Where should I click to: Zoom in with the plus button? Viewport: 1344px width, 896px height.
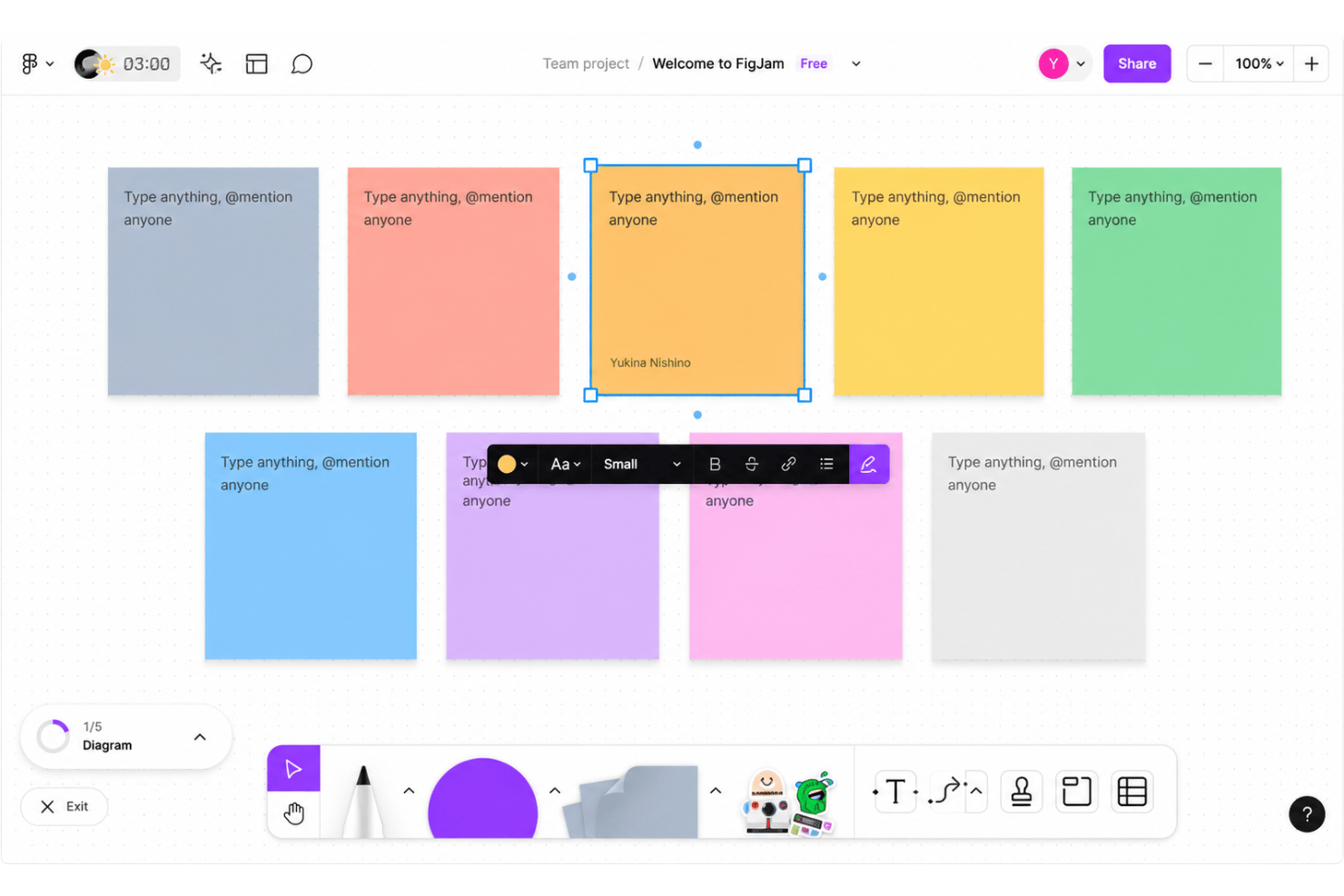pyautogui.click(x=1311, y=64)
